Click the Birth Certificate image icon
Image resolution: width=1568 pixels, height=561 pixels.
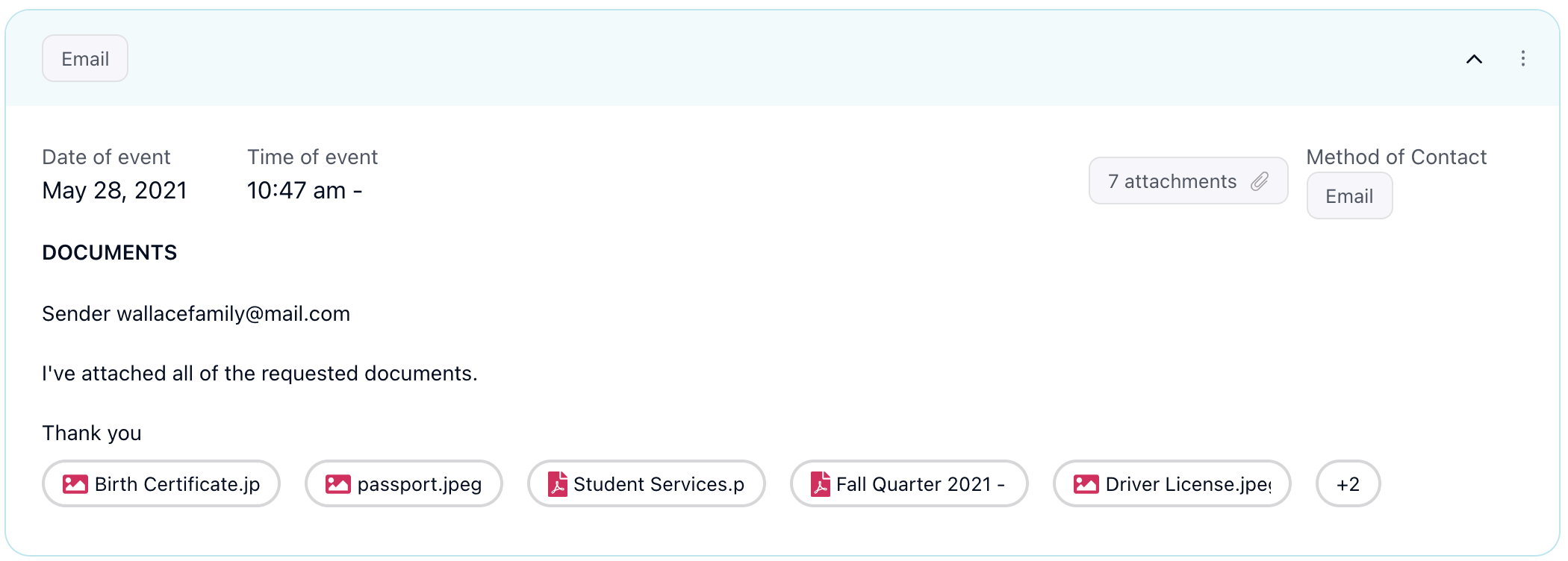(x=75, y=484)
